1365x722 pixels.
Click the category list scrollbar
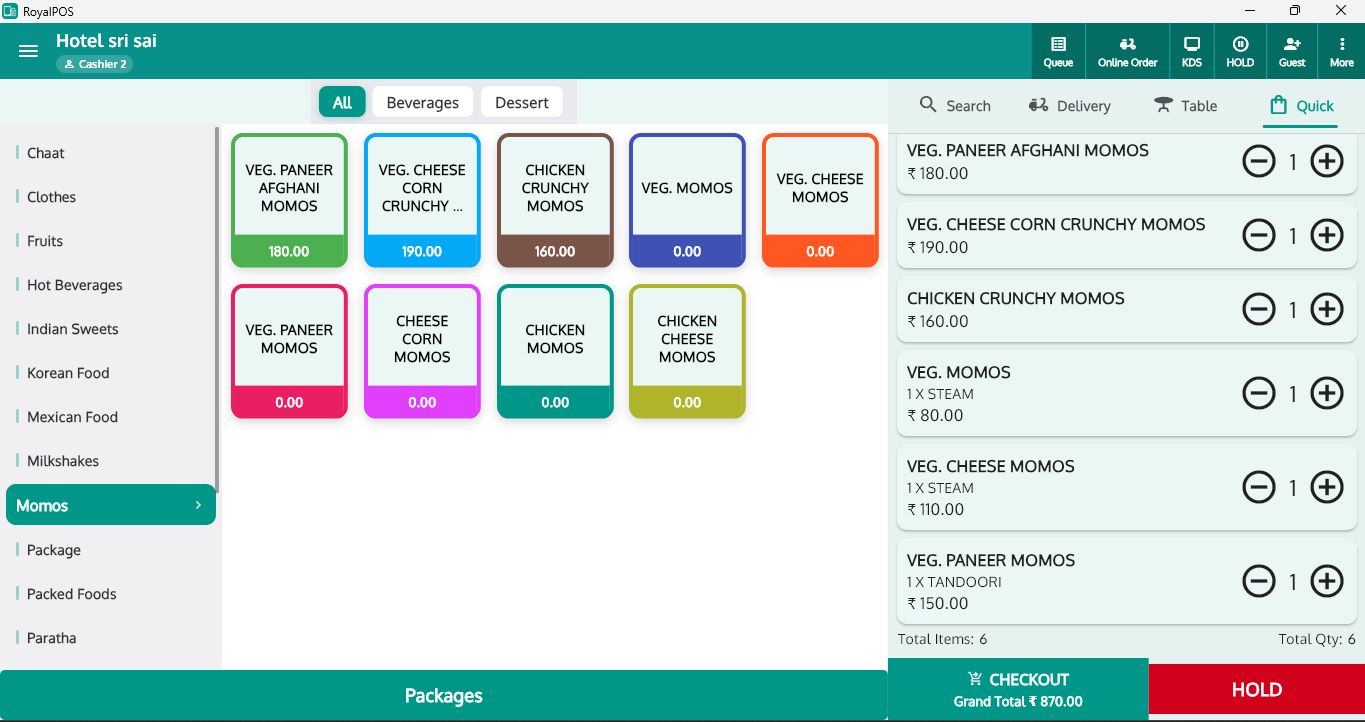(x=217, y=309)
